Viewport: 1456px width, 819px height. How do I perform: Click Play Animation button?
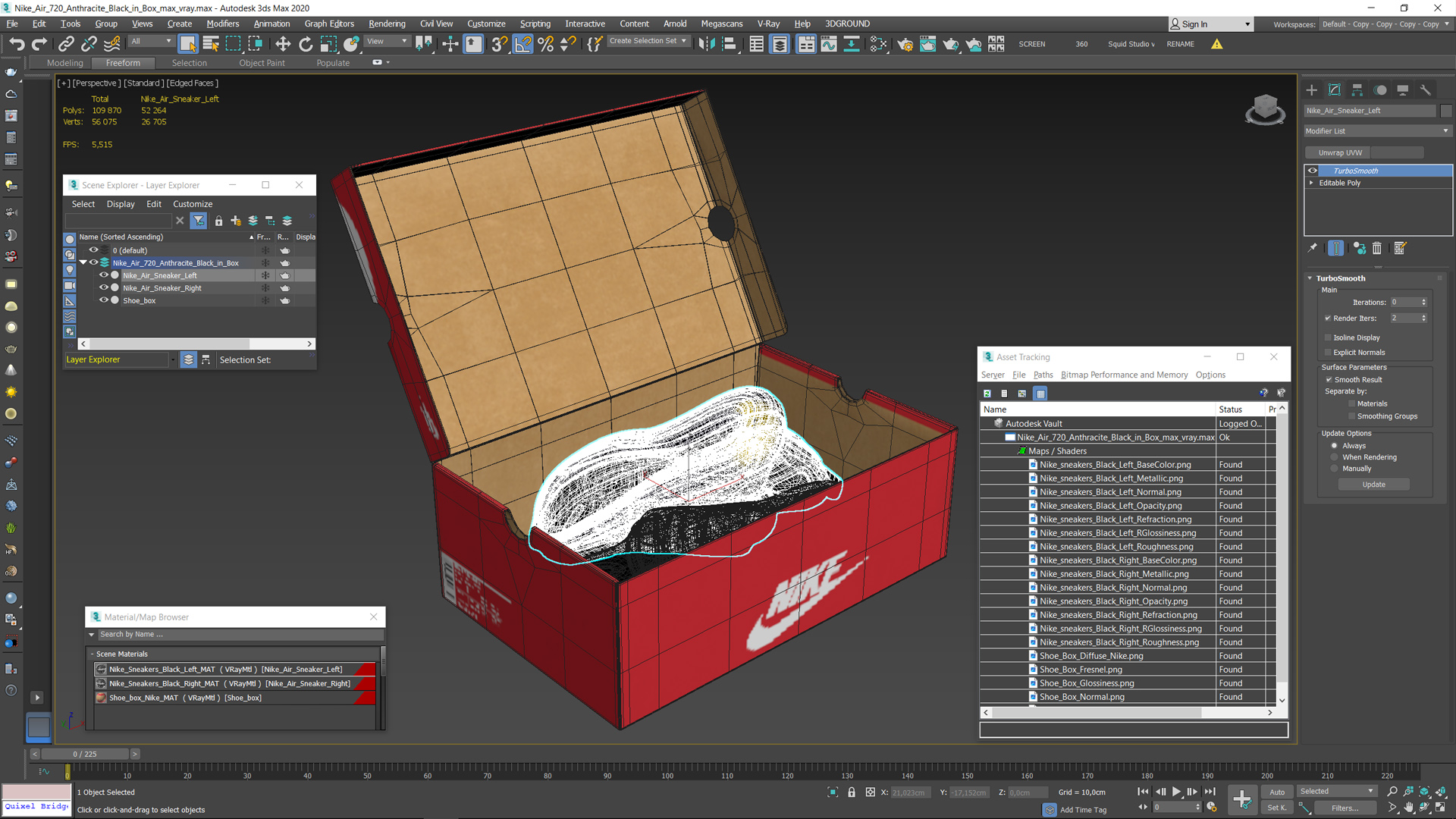point(1176,792)
